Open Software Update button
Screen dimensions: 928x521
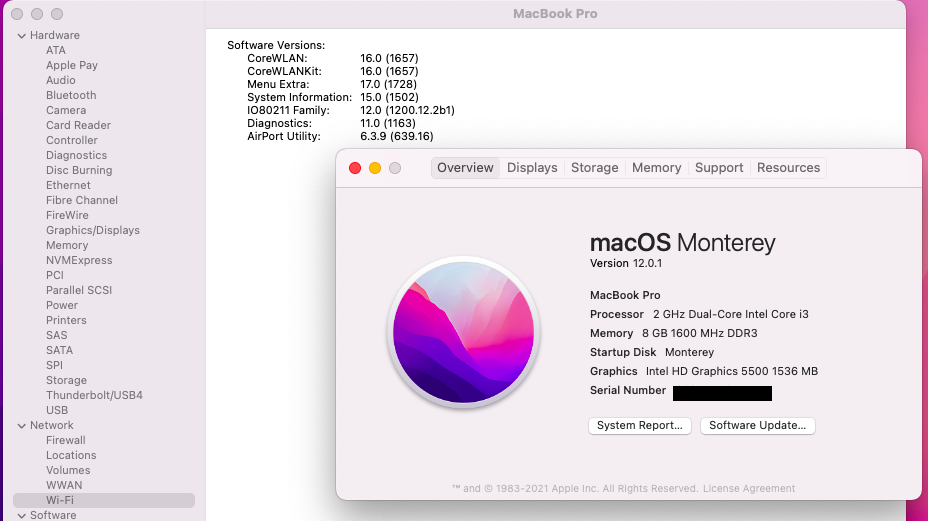point(758,426)
